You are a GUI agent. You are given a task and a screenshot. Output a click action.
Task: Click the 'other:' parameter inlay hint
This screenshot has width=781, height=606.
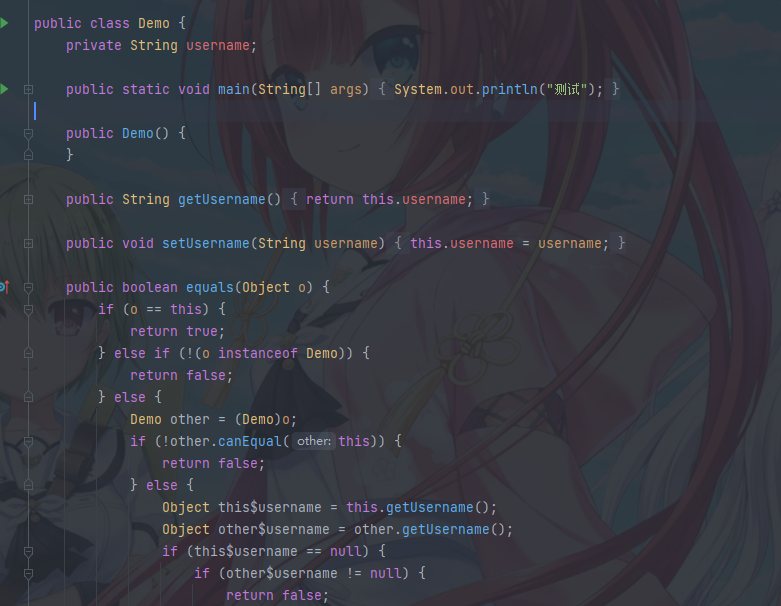[314, 441]
